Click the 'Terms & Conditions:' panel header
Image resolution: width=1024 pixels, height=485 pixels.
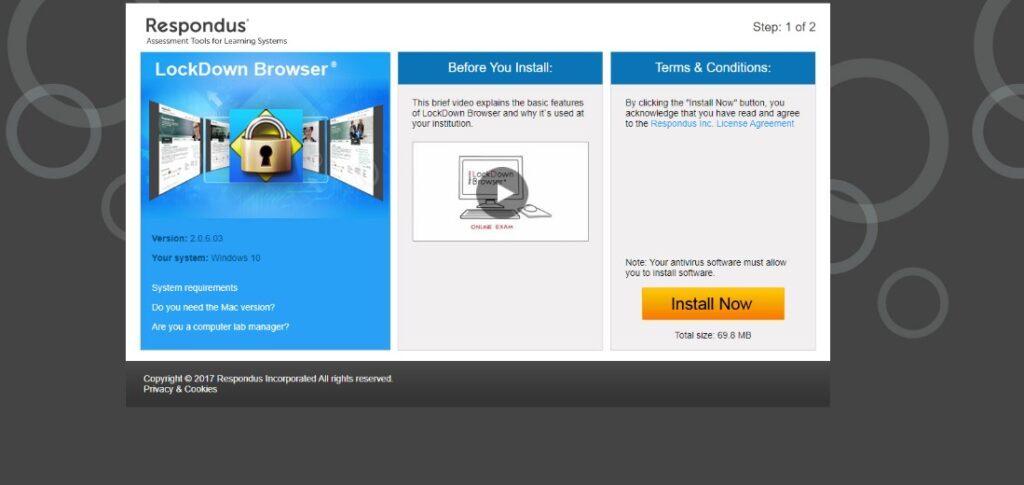click(x=712, y=68)
